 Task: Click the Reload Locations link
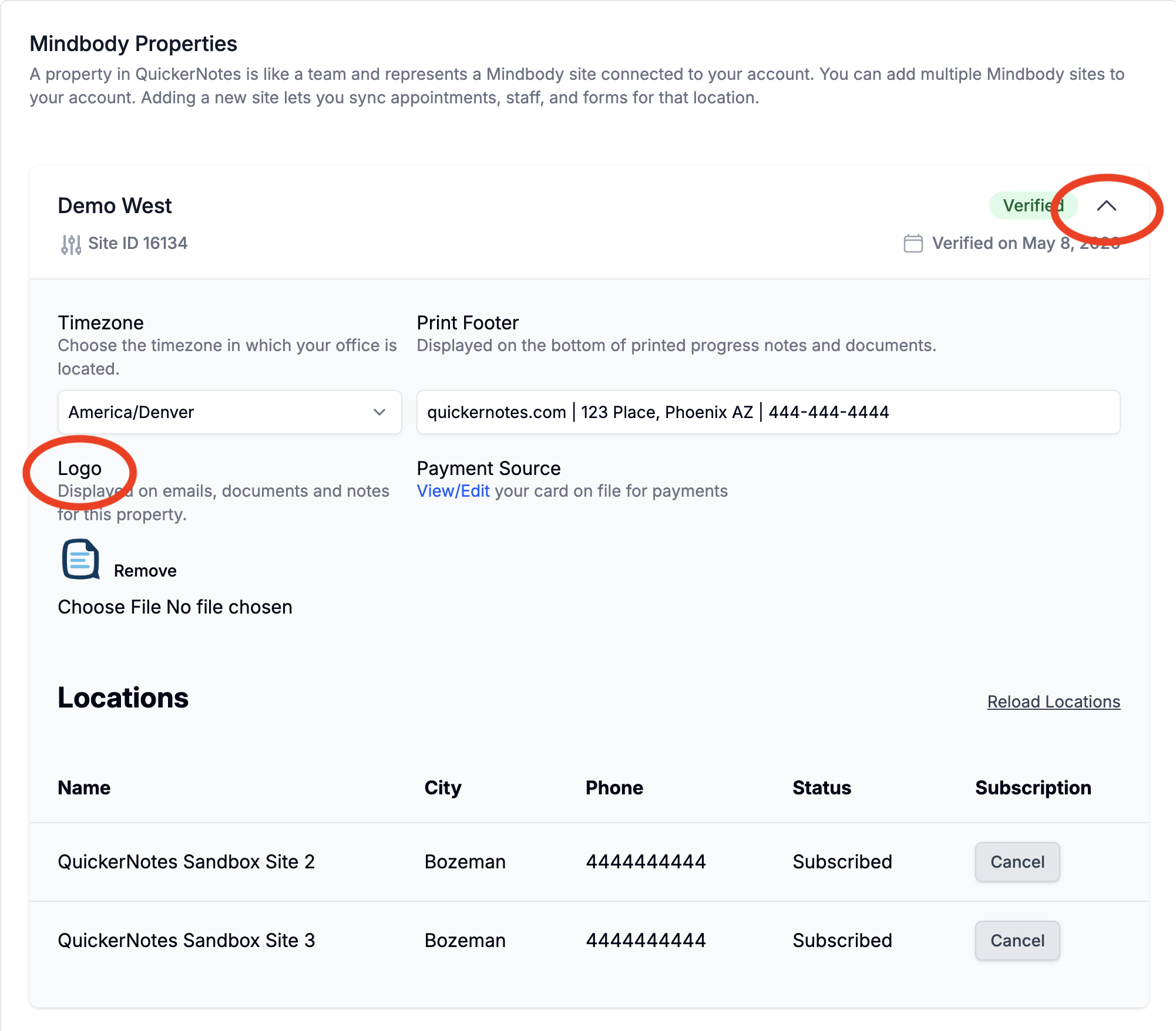click(x=1053, y=702)
